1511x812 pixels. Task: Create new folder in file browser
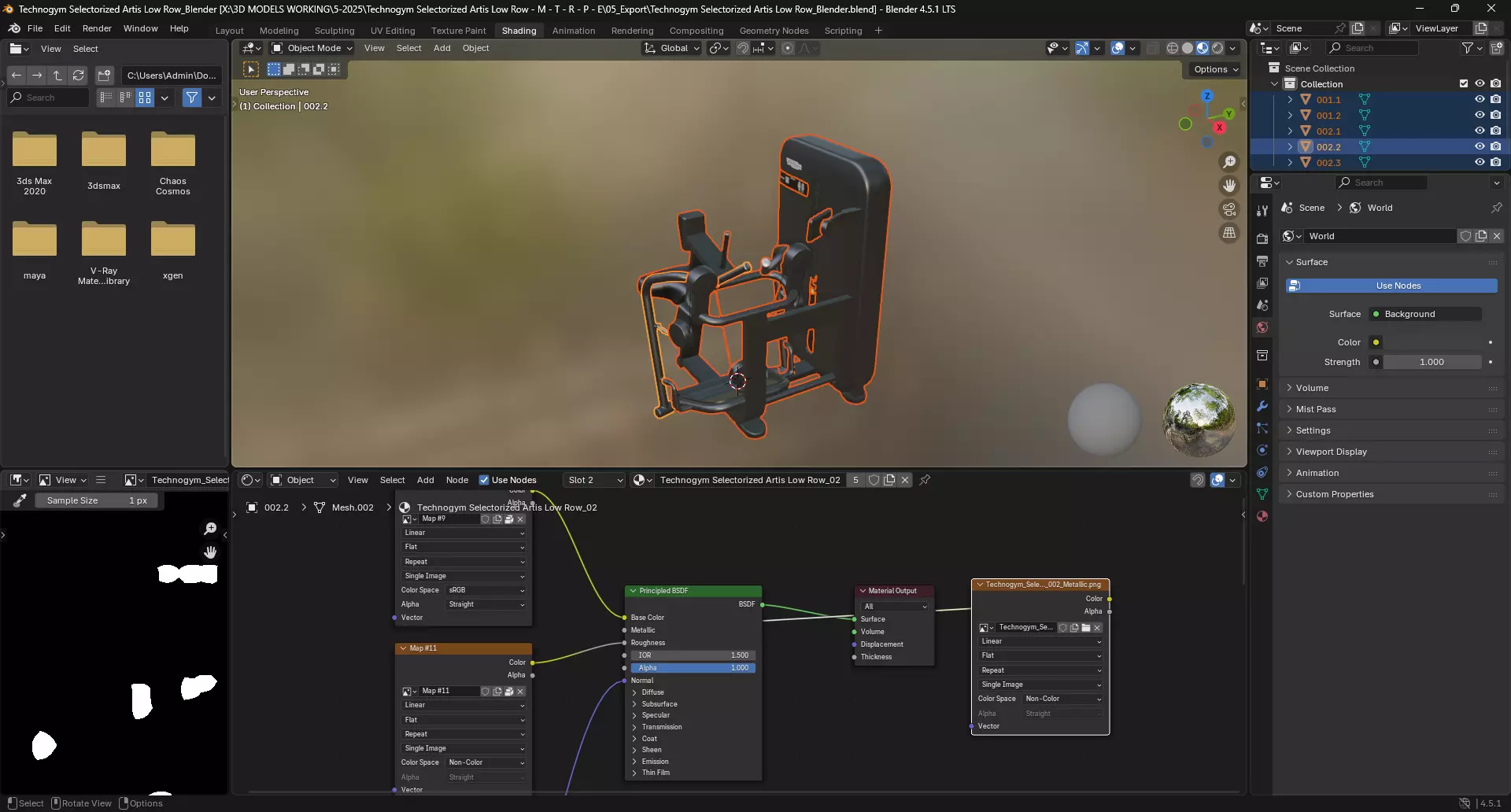105,76
